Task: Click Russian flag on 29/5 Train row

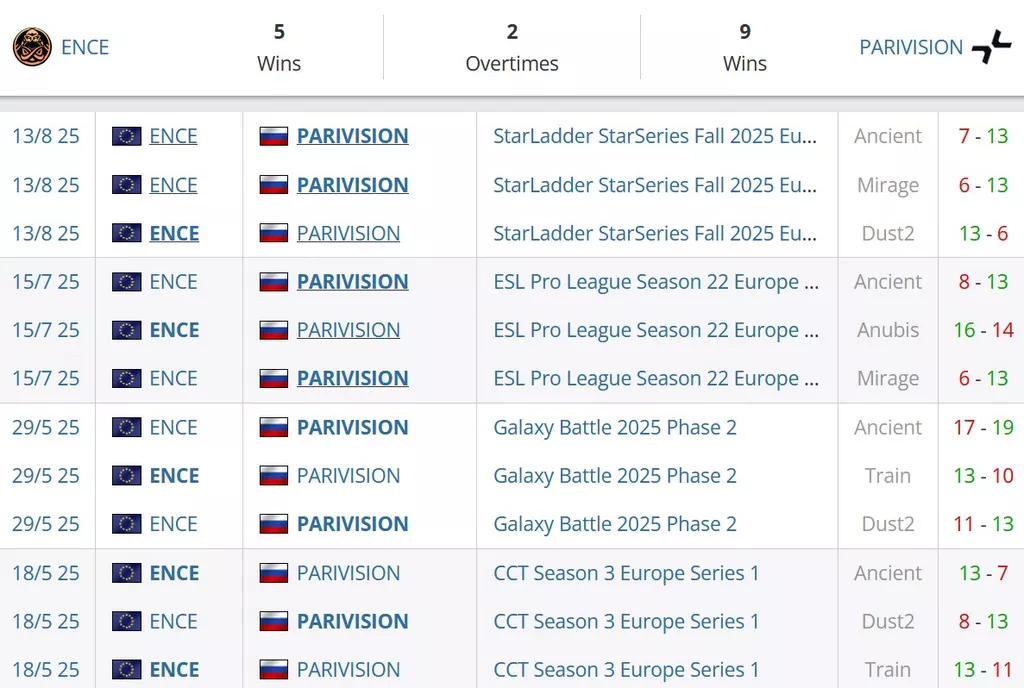Action: tap(274, 475)
